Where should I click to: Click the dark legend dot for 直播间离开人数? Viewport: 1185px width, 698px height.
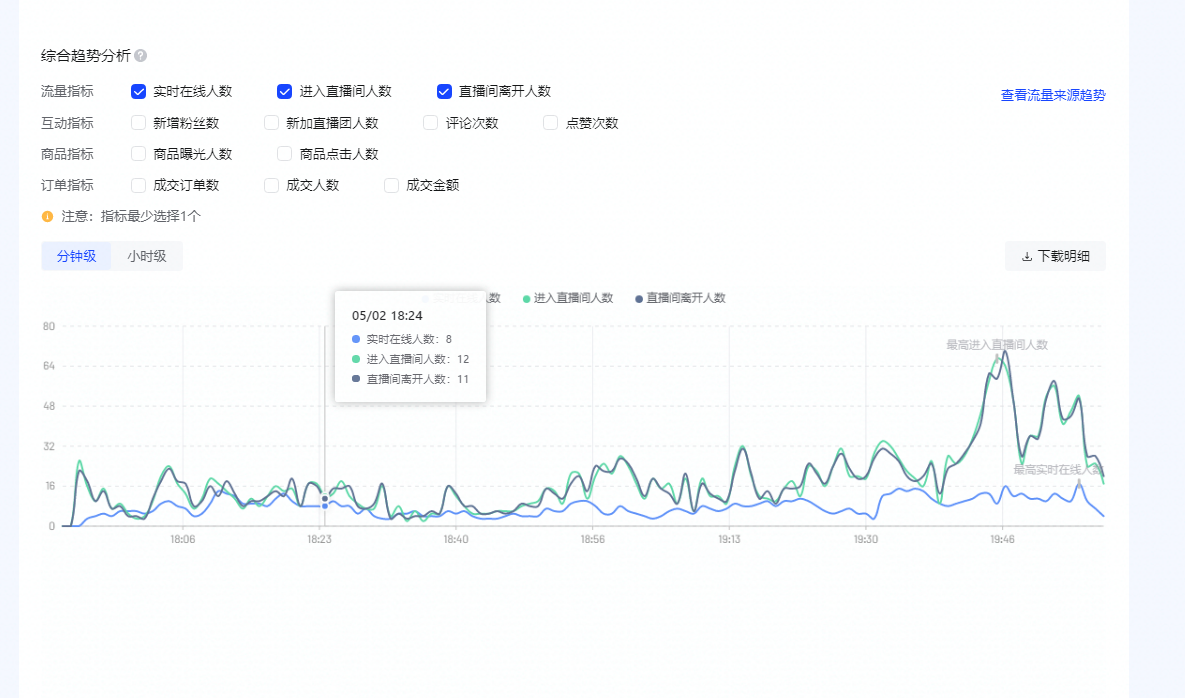click(638, 298)
